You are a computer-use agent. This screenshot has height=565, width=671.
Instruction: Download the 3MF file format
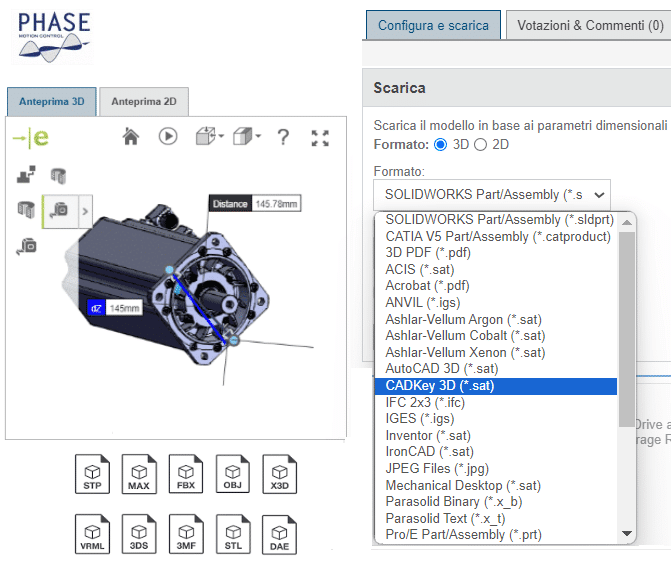(x=186, y=534)
